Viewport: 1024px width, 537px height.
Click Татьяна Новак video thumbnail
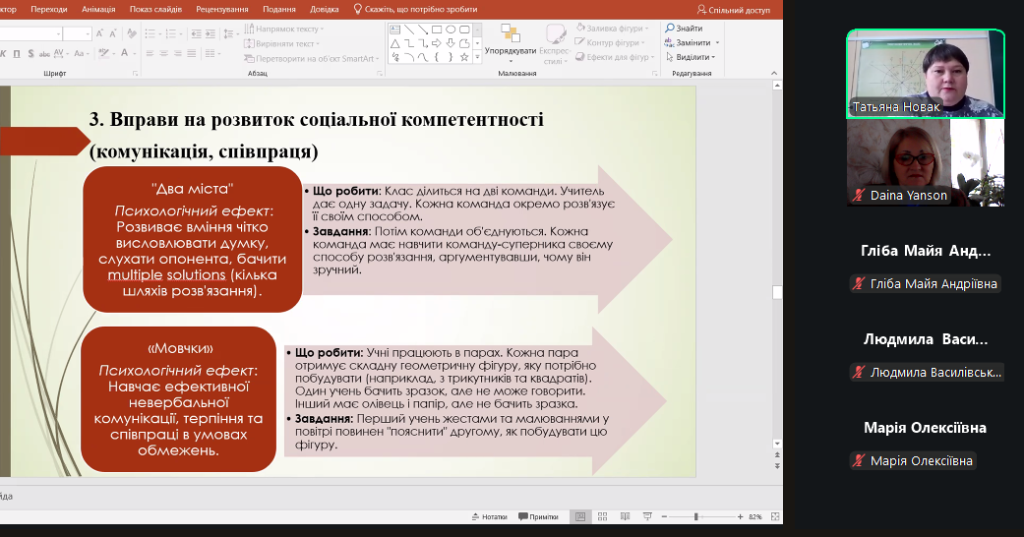click(x=925, y=74)
